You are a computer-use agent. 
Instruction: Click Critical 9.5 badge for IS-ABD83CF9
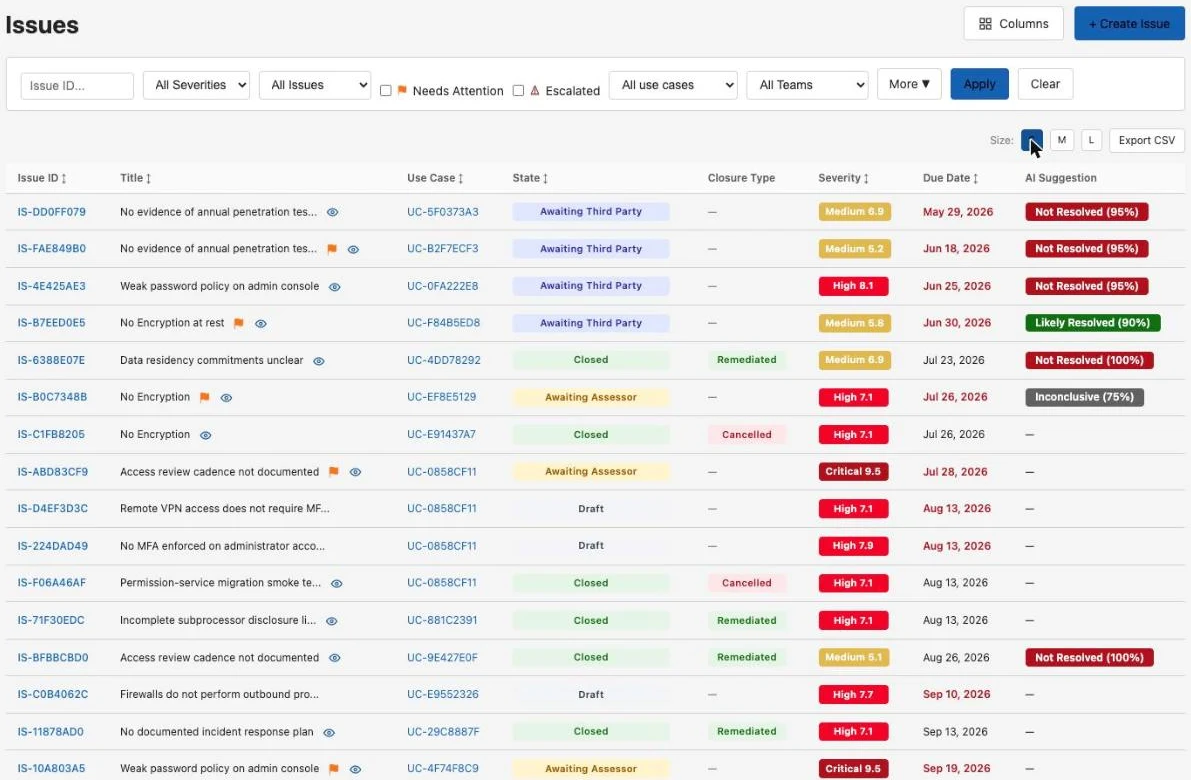point(853,472)
